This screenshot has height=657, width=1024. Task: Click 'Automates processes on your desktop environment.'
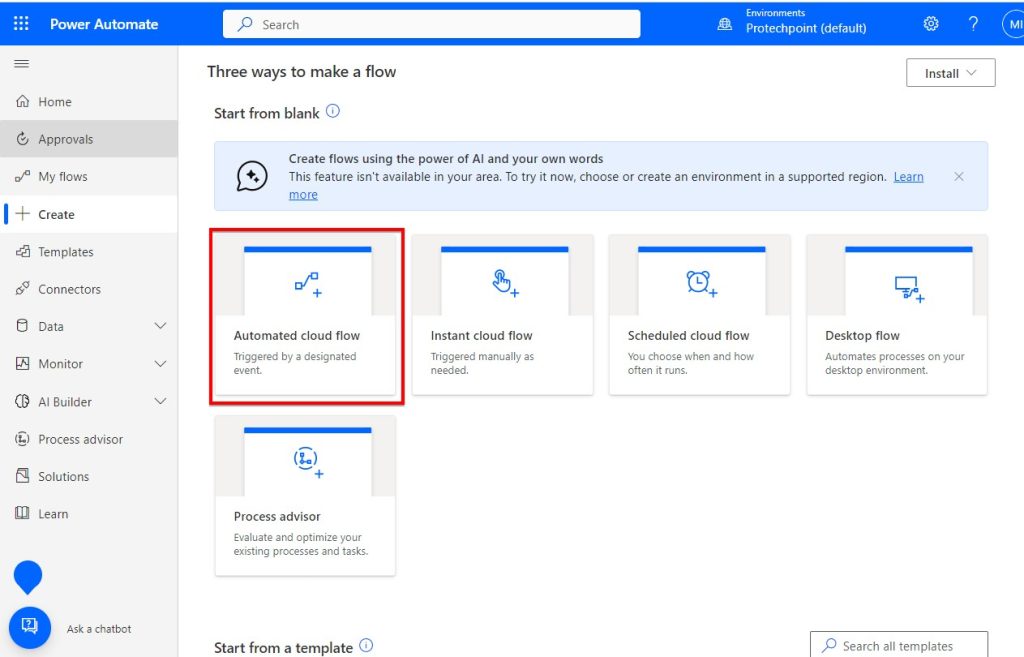pyautogui.click(x=894, y=363)
